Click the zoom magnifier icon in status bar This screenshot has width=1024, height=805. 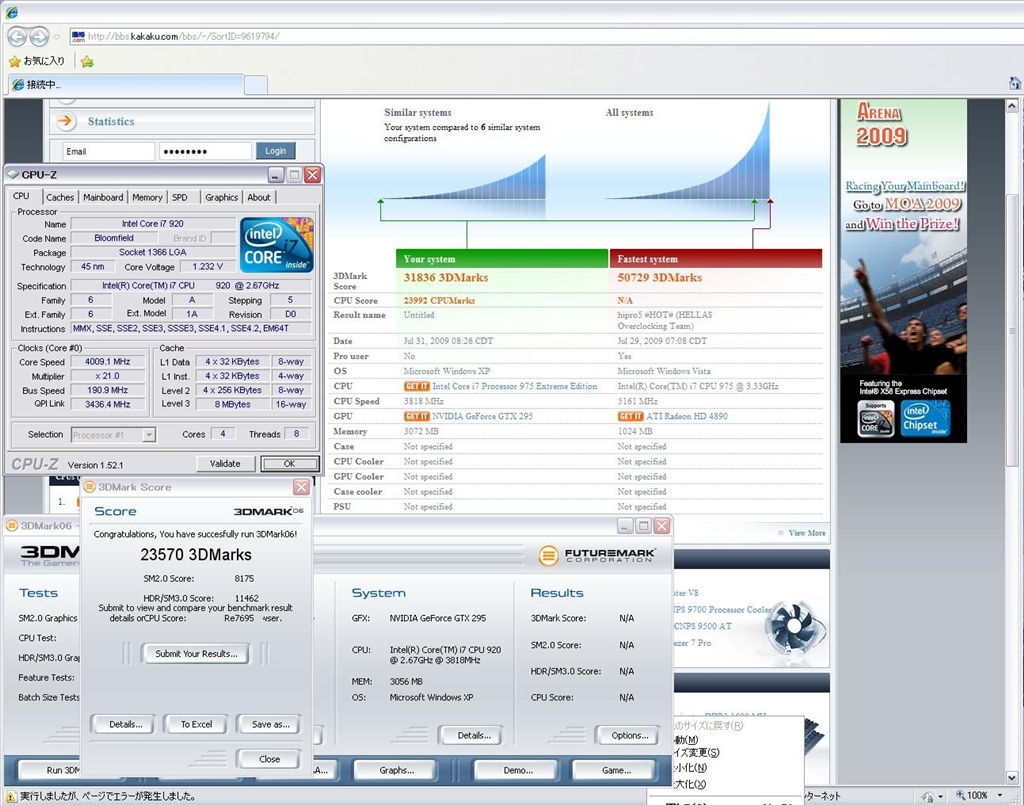[x=961, y=796]
